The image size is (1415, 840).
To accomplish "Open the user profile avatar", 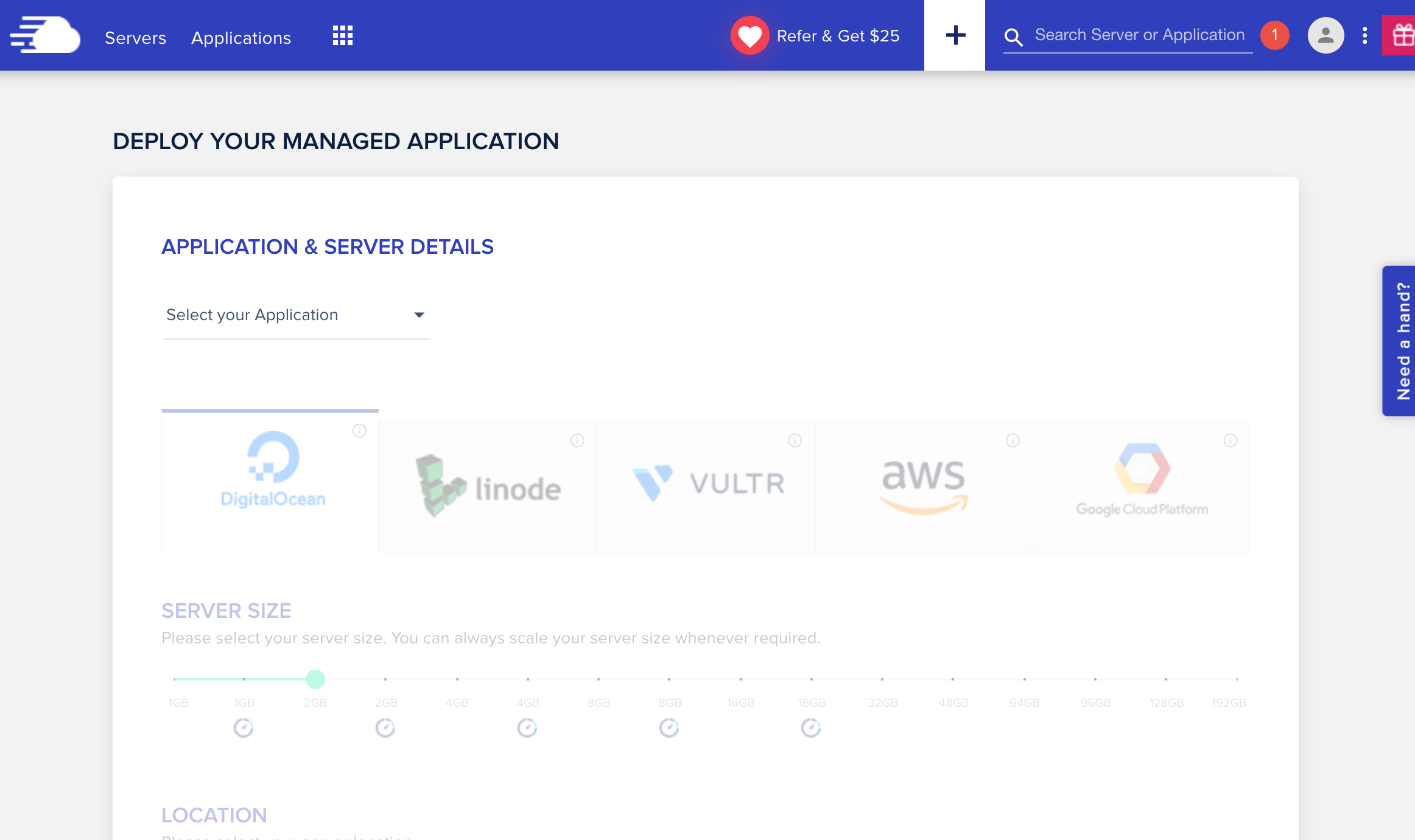I will pyautogui.click(x=1325, y=35).
